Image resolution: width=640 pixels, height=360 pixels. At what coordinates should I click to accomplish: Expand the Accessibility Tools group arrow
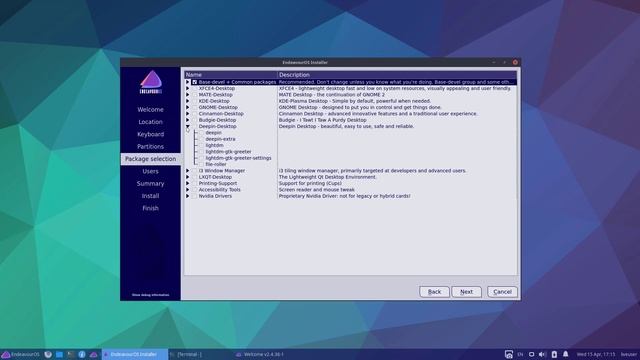188,190
